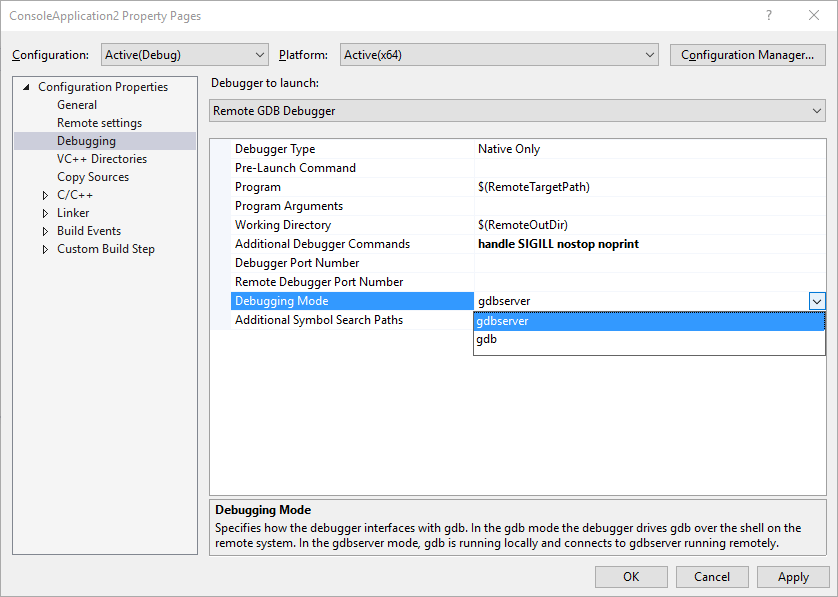Open Remote settings in the sidebar
Image resolution: width=838 pixels, height=597 pixels.
(96, 122)
